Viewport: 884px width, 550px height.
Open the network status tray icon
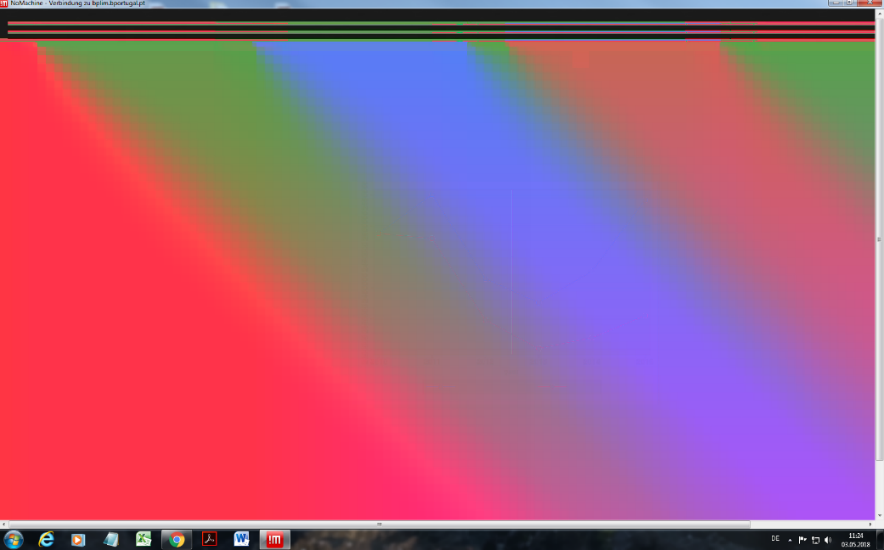815,539
